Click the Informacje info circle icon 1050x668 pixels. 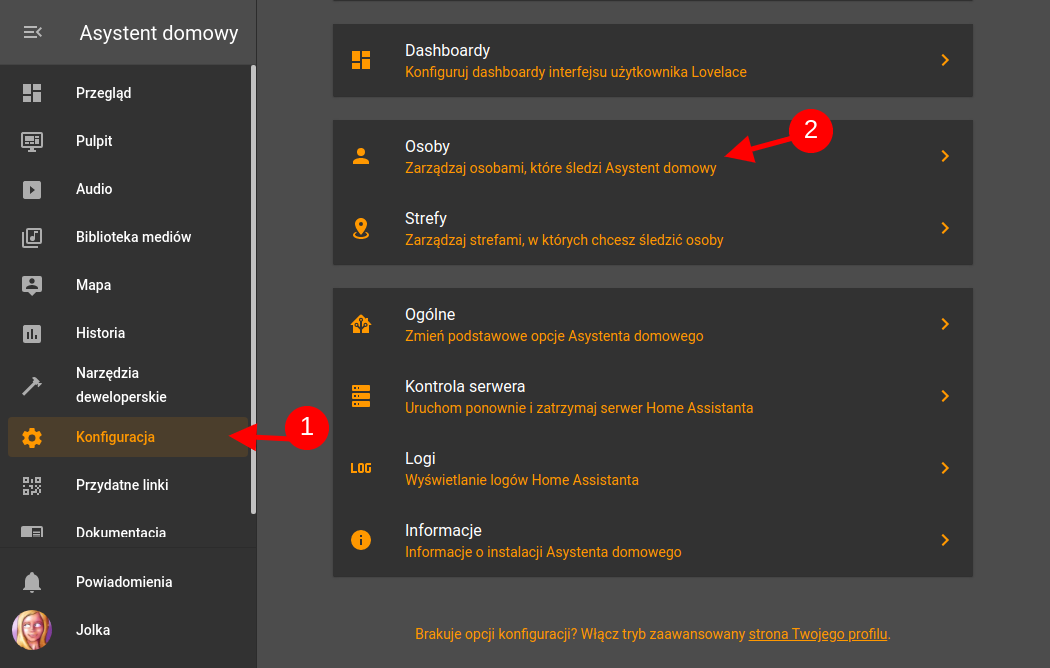[x=361, y=540]
